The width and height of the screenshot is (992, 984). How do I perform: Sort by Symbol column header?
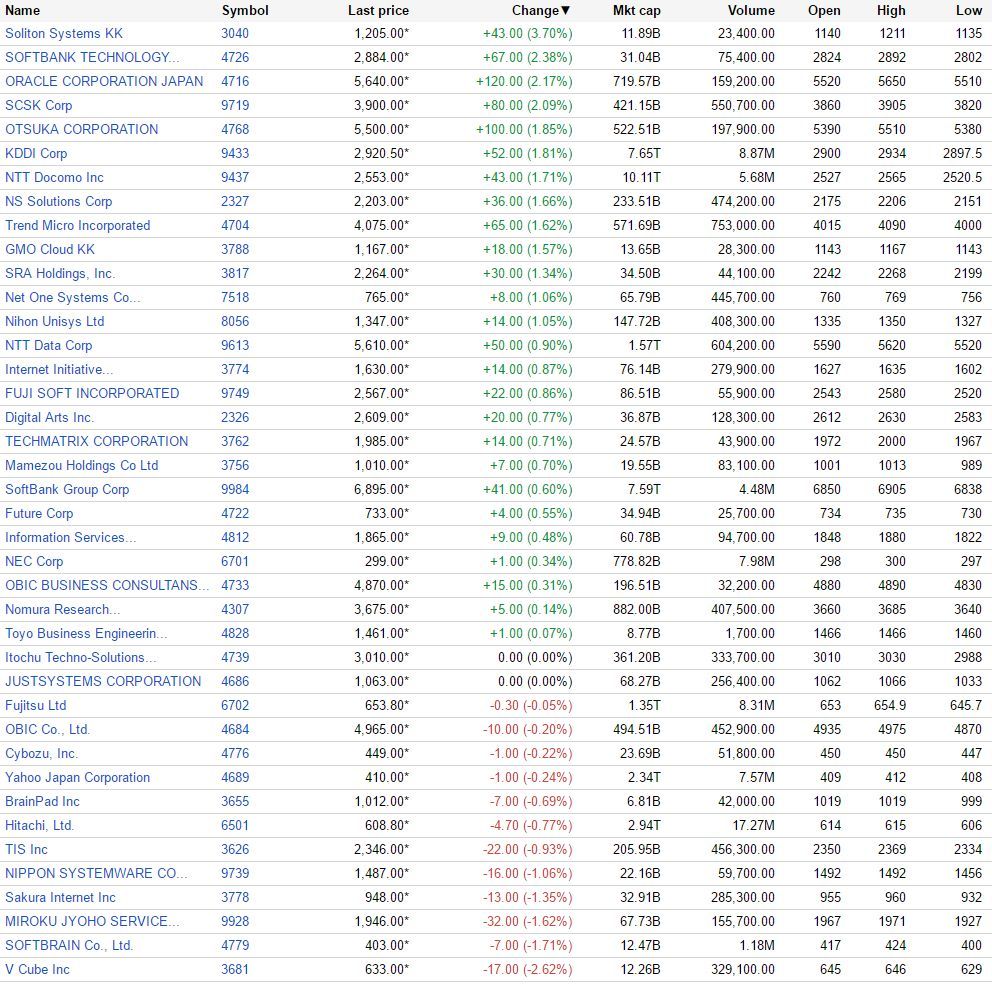(x=245, y=10)
